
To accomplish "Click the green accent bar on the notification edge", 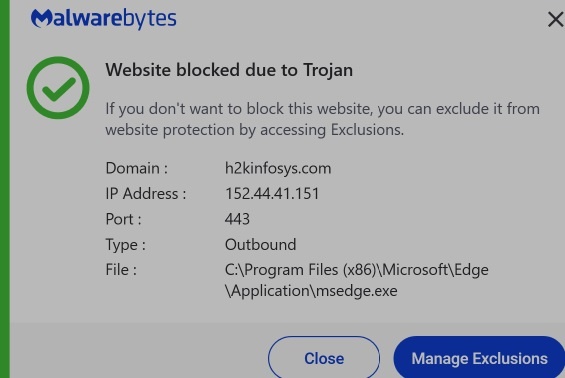I will point(5,189).
